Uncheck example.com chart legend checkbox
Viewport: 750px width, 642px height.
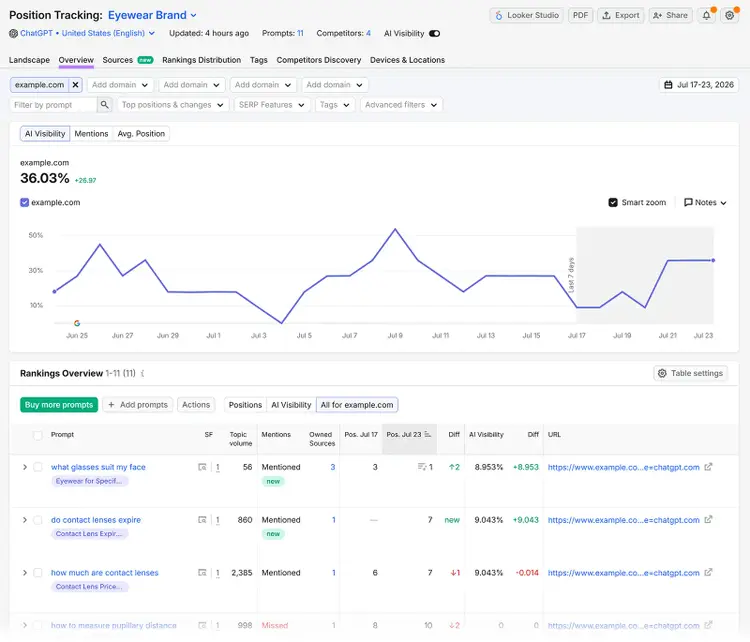coord(24,202)
